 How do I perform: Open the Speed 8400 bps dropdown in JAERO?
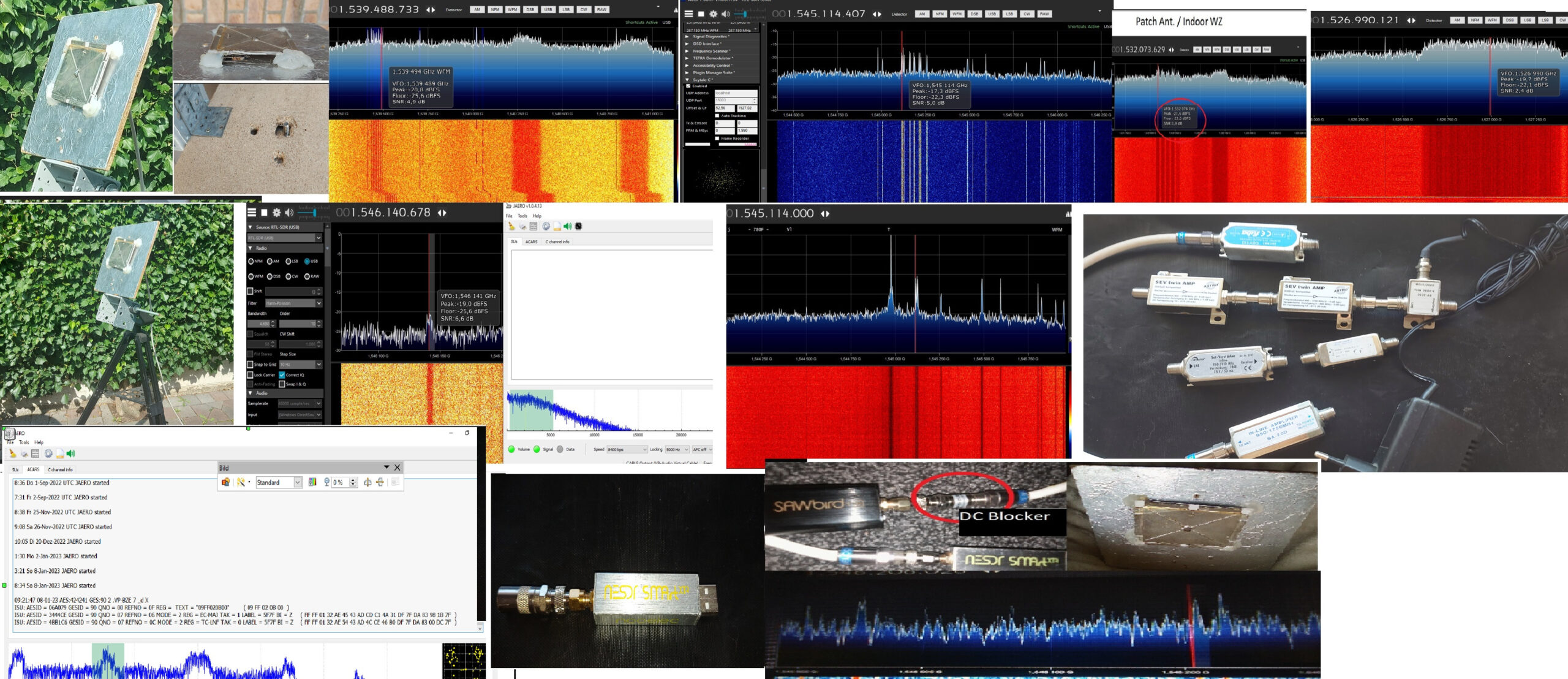coord(626,449)
